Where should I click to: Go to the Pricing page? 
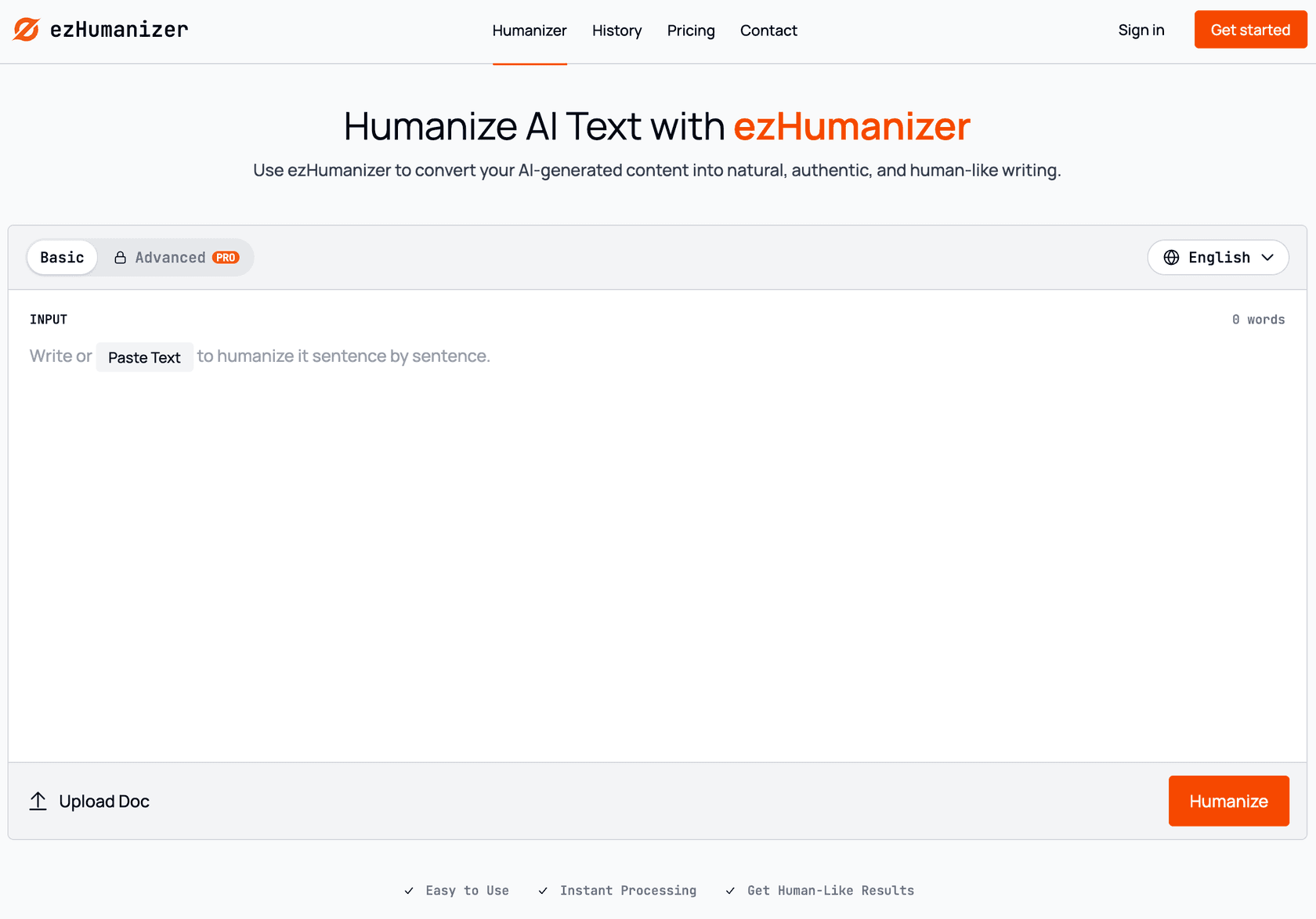(691, 31)
